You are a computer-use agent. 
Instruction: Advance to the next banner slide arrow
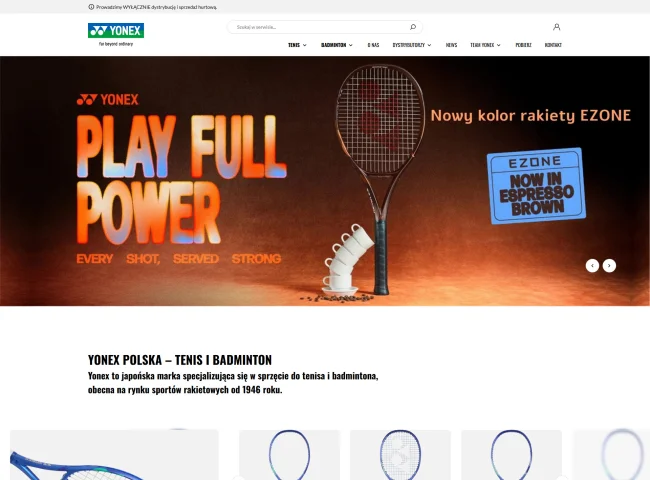(609, 265)
